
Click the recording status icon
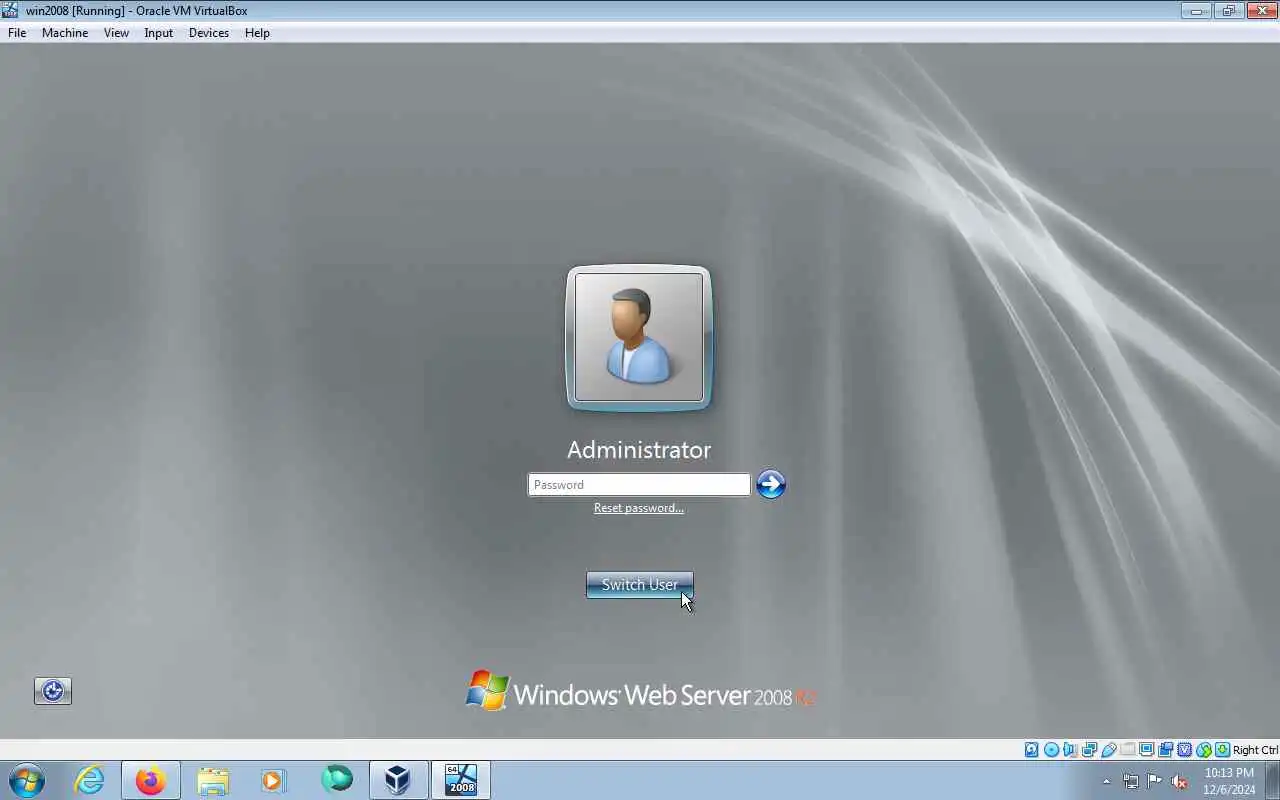(1165, 750)
